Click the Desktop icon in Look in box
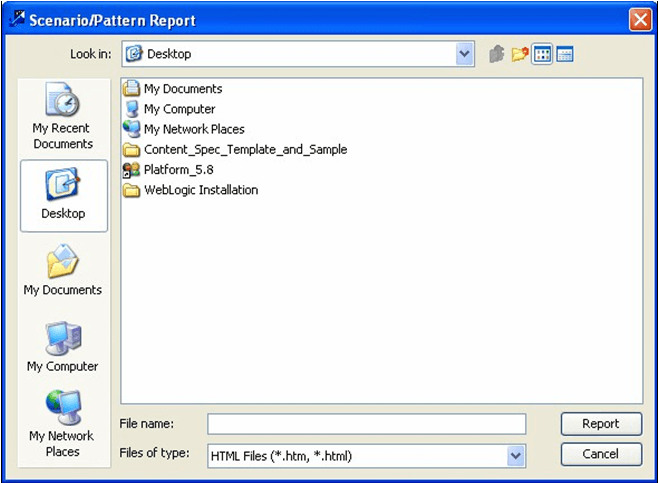The width and height of the screenshot is (658, 483). 134,54
